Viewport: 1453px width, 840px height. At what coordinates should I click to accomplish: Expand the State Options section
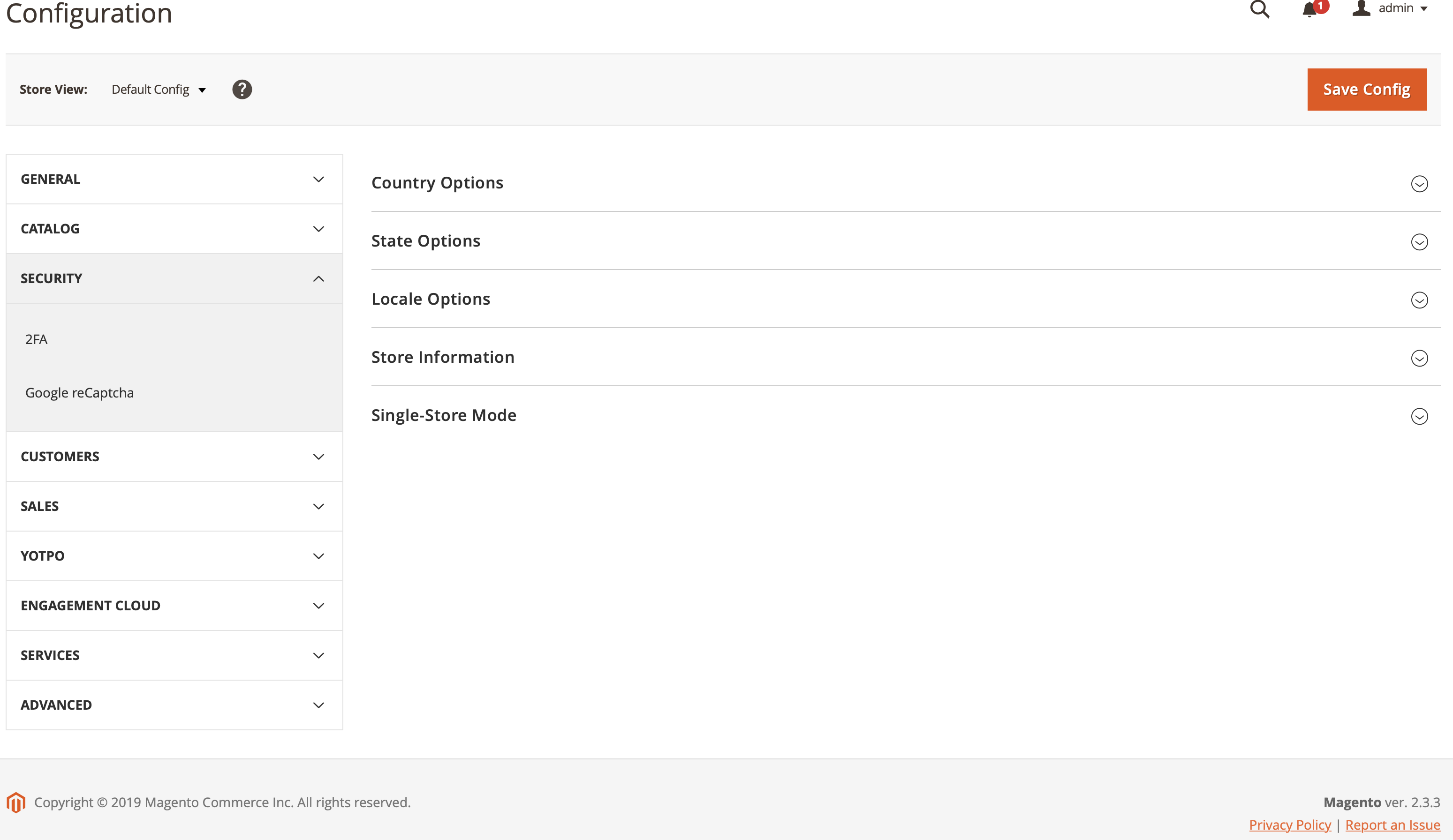1420,242
